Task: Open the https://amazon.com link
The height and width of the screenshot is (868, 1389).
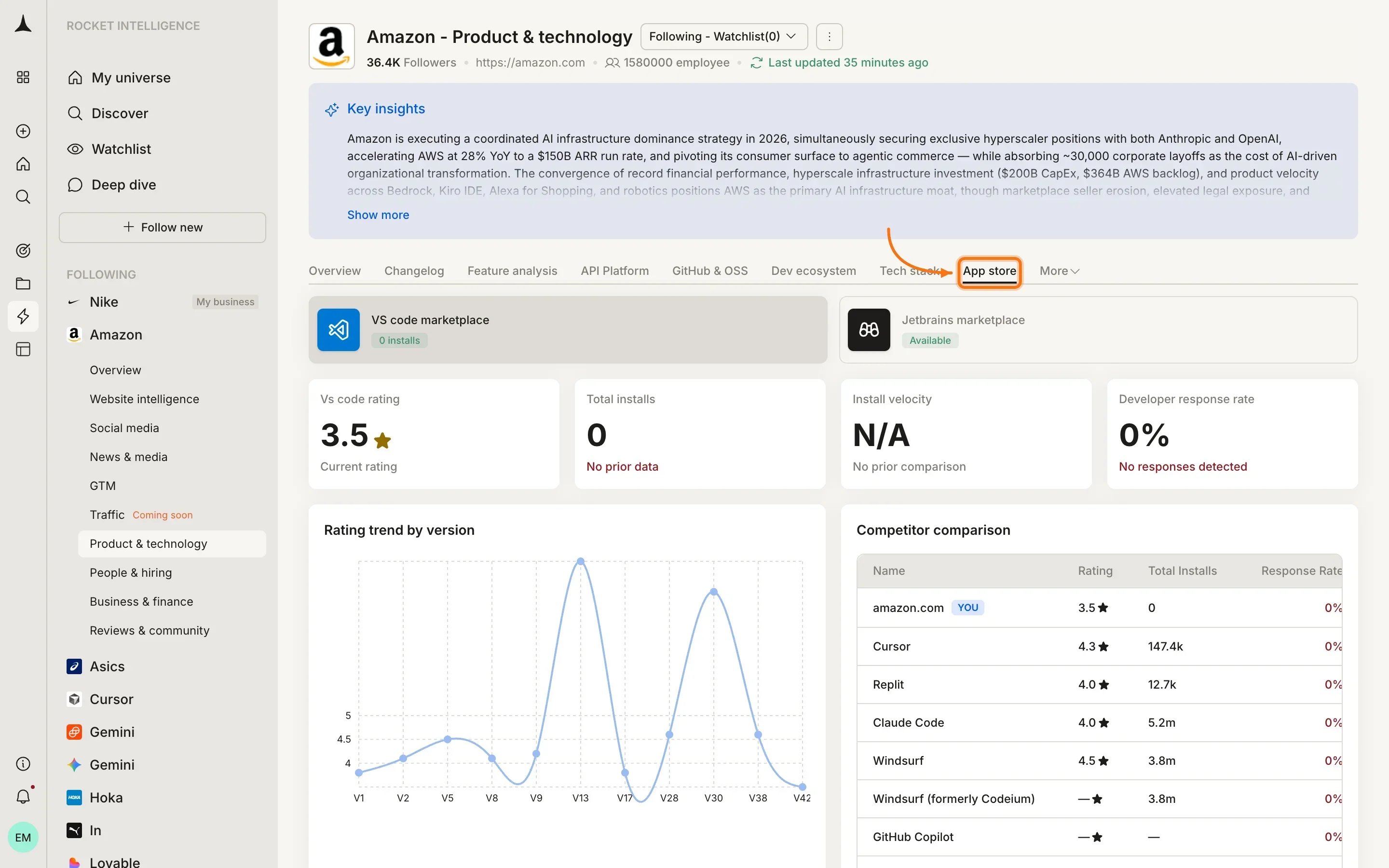Action: [531, 63]
